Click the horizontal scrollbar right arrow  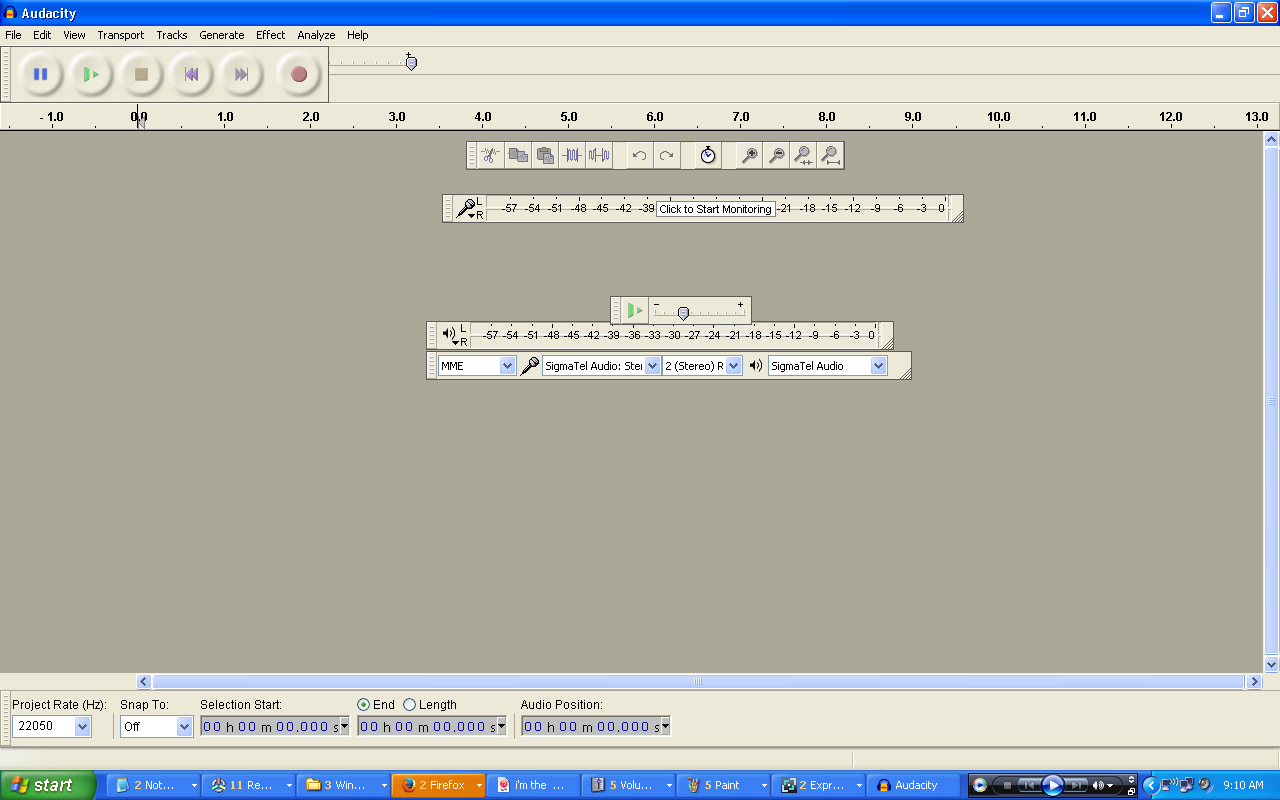tap(1254, 681)
